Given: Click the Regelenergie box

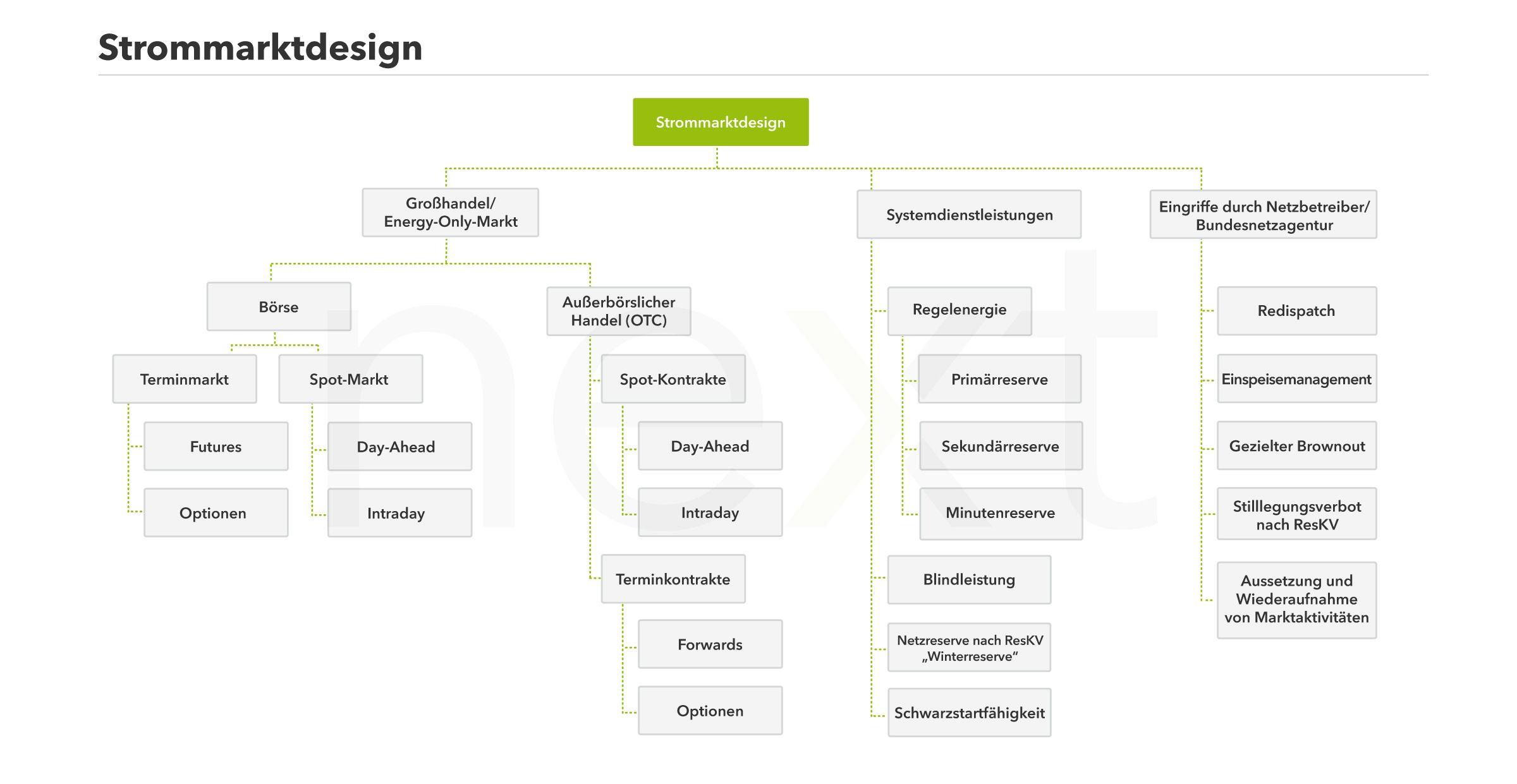Looking at the screenshot, I should click(x=960, y=310).
